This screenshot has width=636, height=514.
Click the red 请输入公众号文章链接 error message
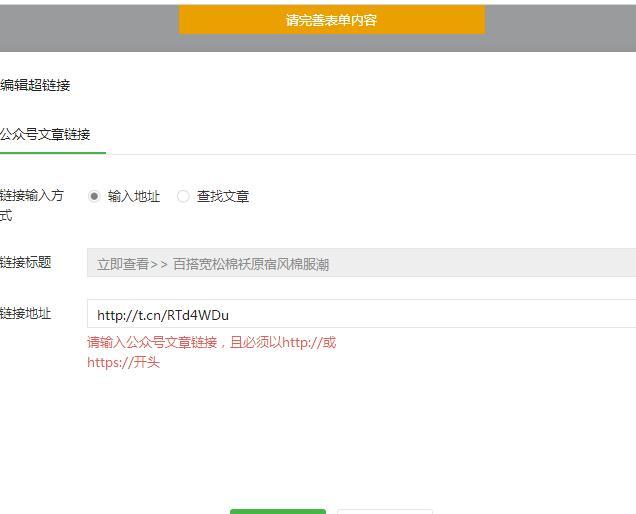pos(211,352)
